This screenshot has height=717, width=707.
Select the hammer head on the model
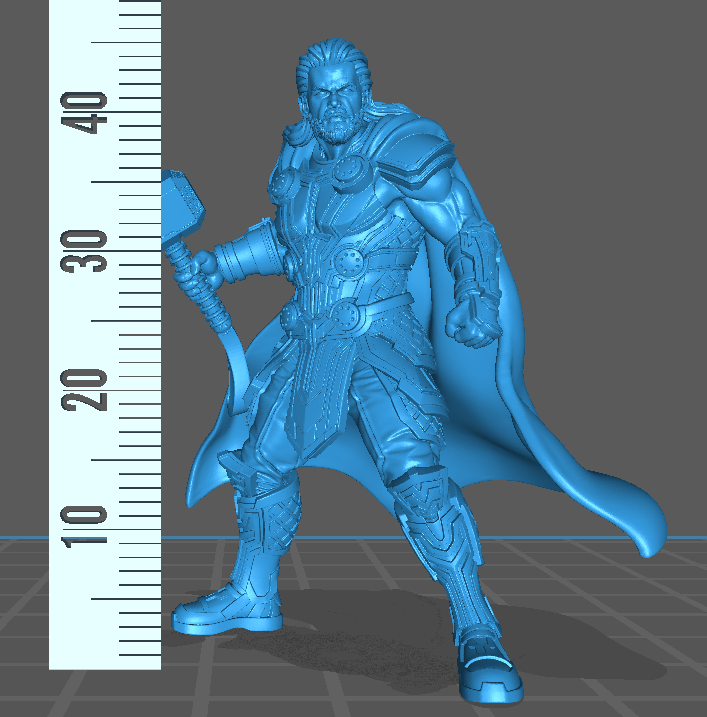pos(183,207)
